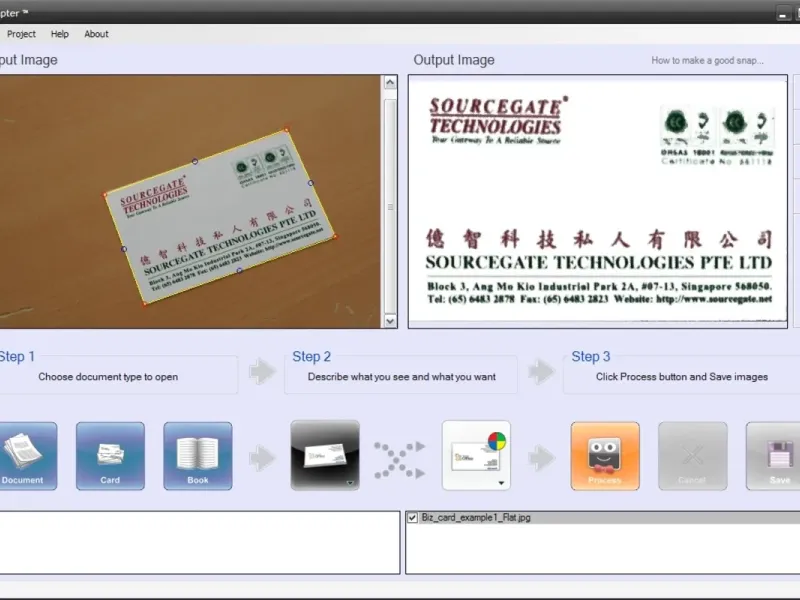Click the bottom corner handle of card outline
Image resolution: width=800 pixels, height=600 pixels.
[x=145, y=304]
